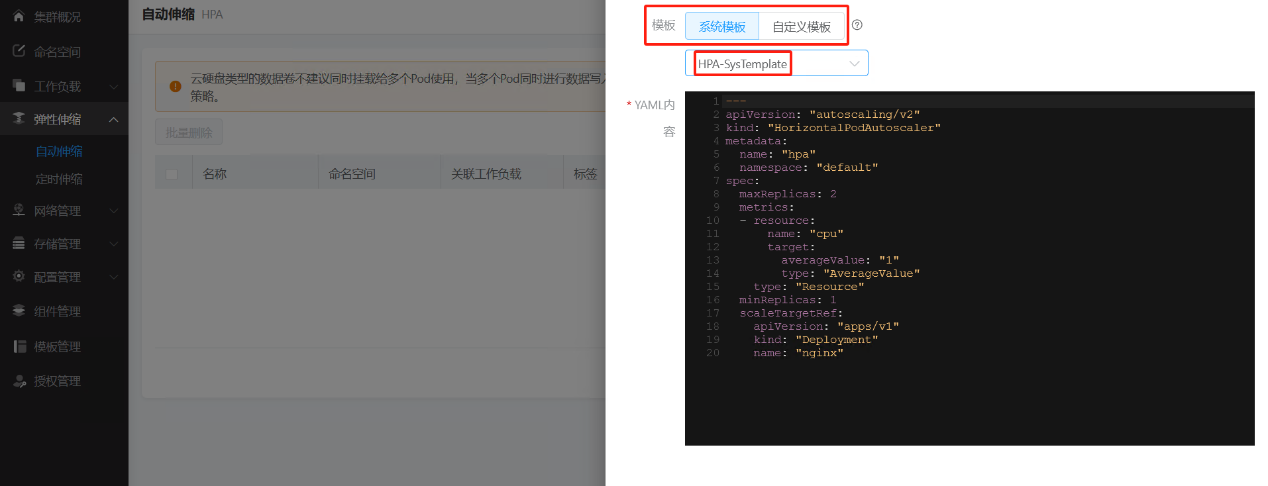Open 模板管理 in the sidebar

click(x=58, y=346)
